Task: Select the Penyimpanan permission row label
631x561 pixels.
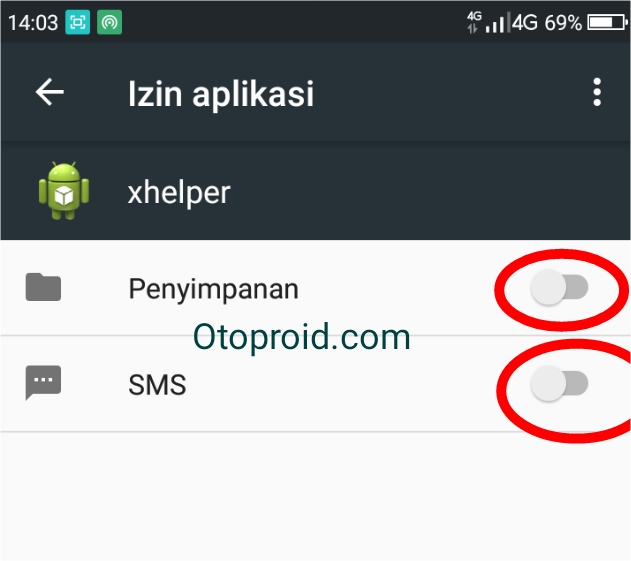Action: click(213, 289)
